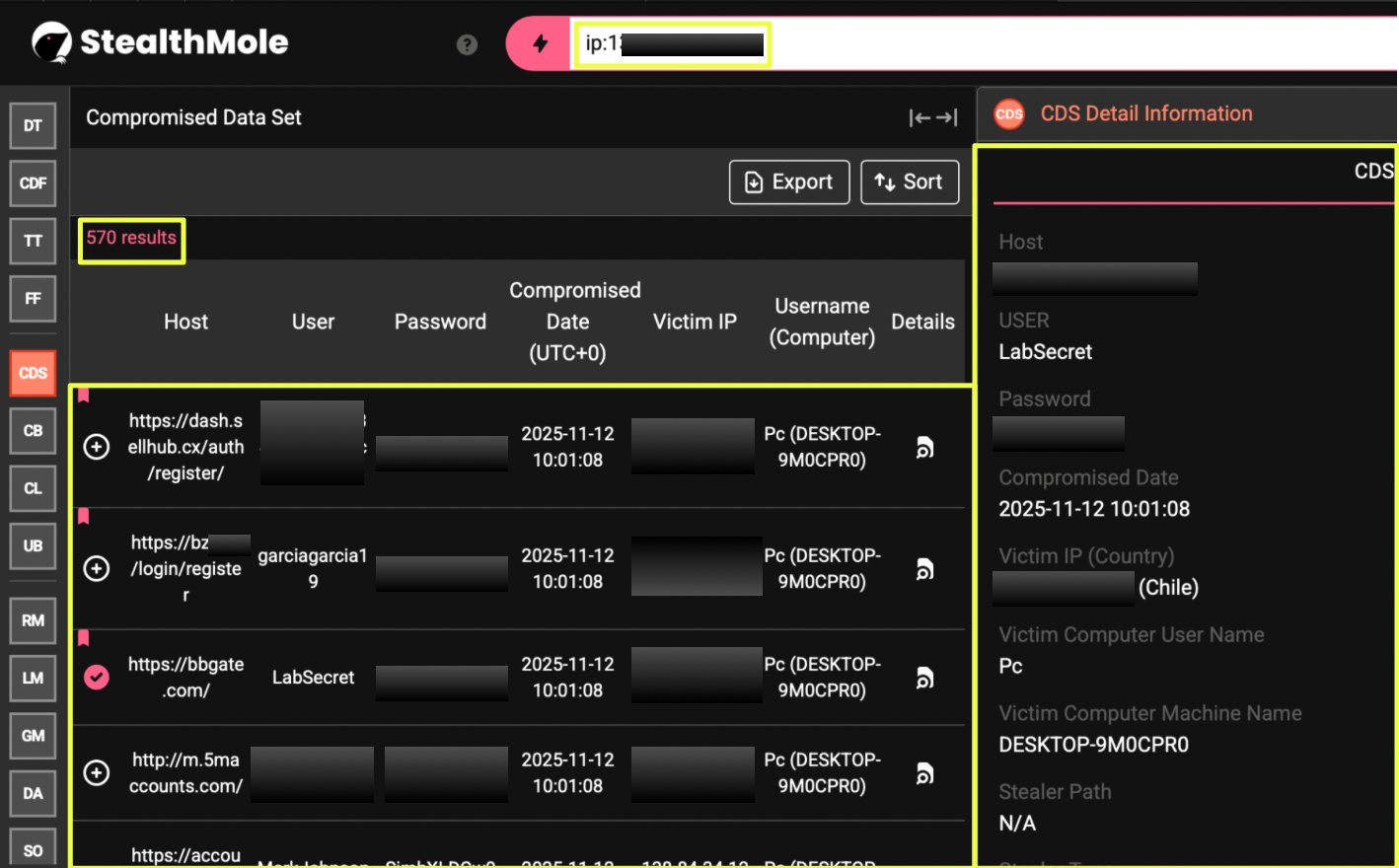Open details icon for m.5maccounts.com row

(924, 774)
